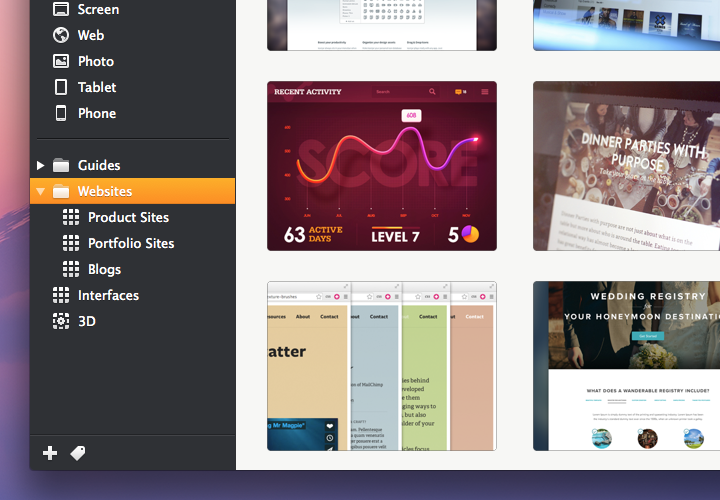Click the Websites folder icon

[x=61, y=191]
